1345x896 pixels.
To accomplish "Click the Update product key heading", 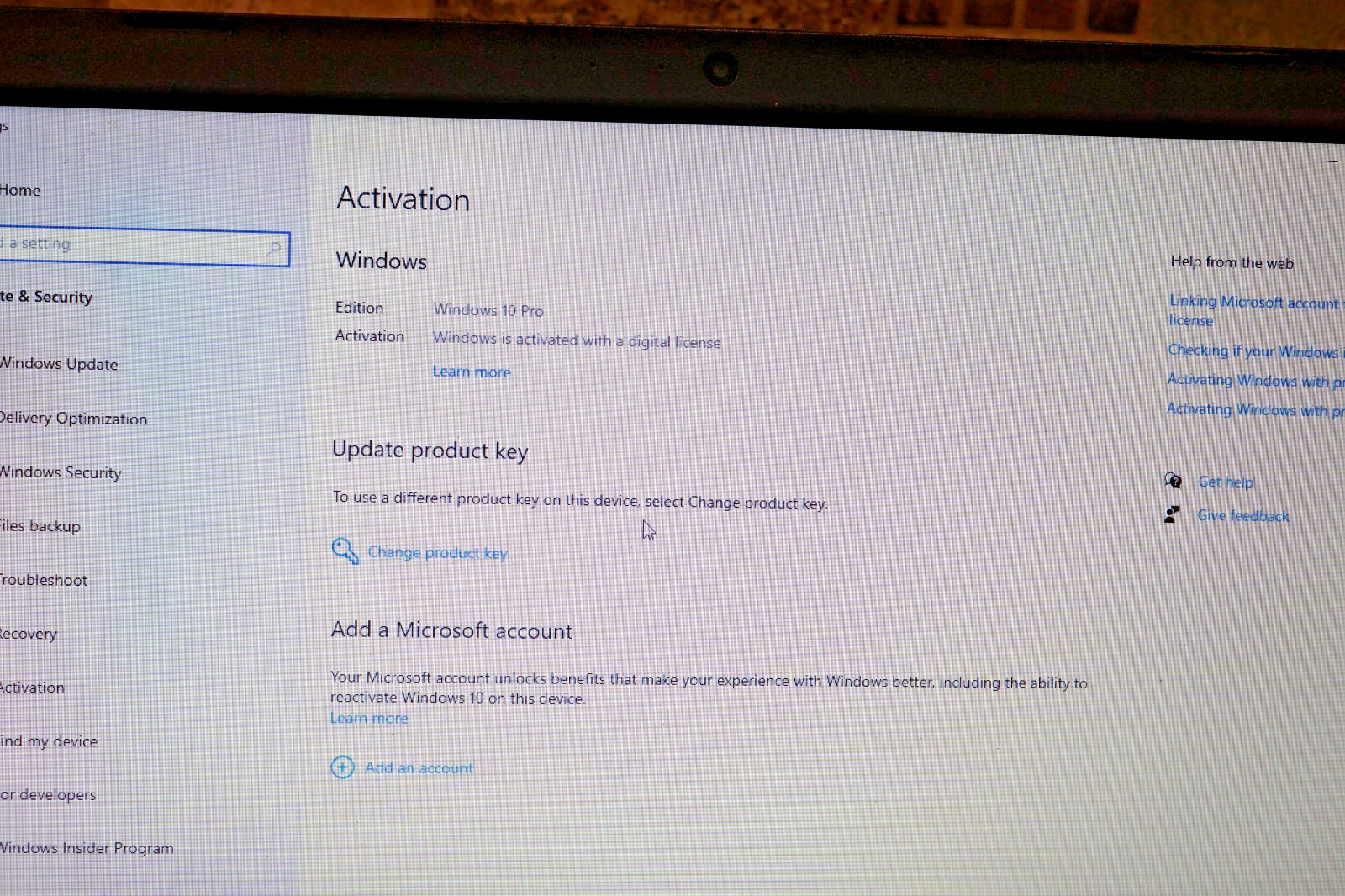I will click(430, 451).
